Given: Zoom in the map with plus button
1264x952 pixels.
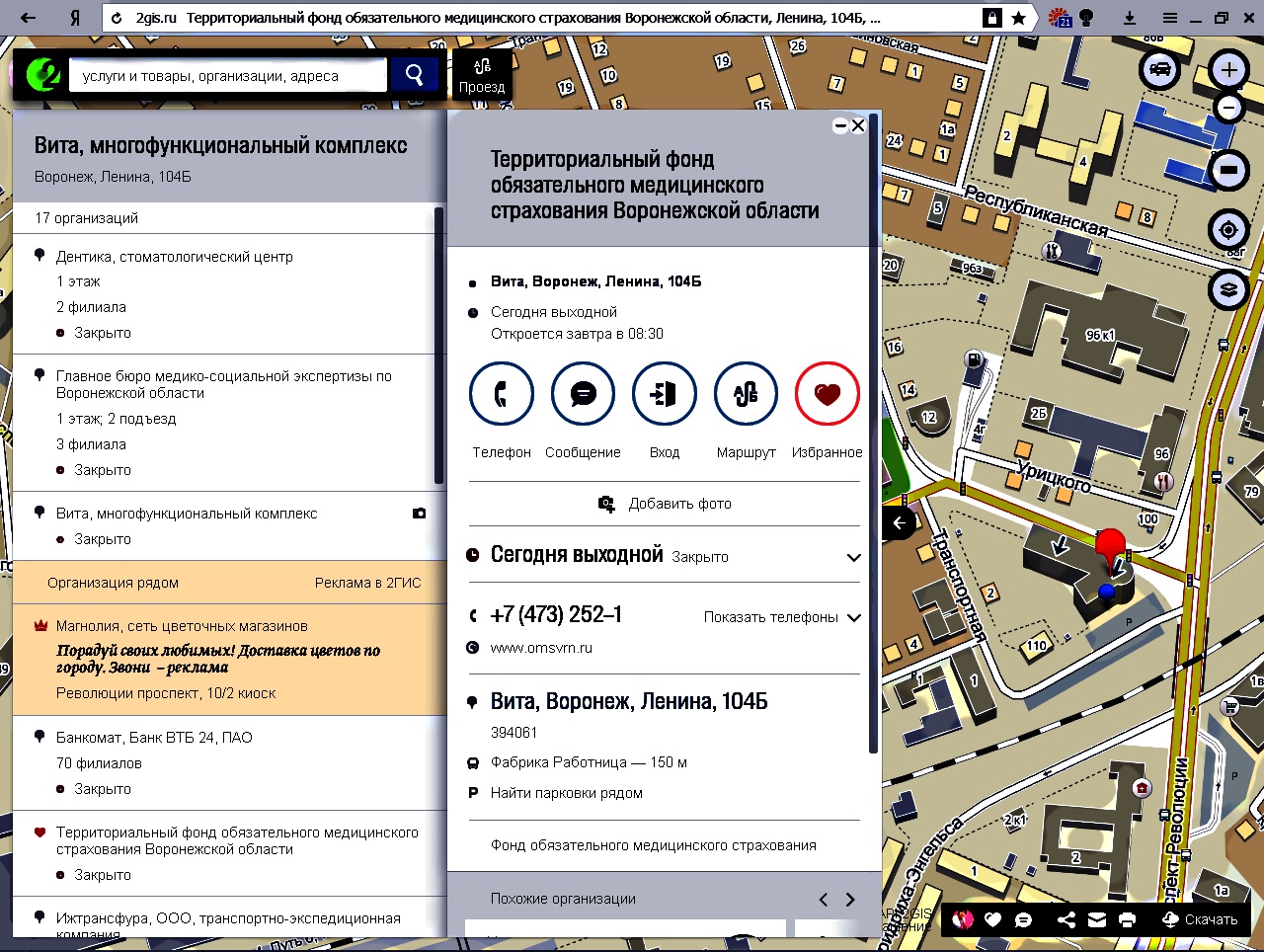Looking at the screenshot, I should [1228, 70].
